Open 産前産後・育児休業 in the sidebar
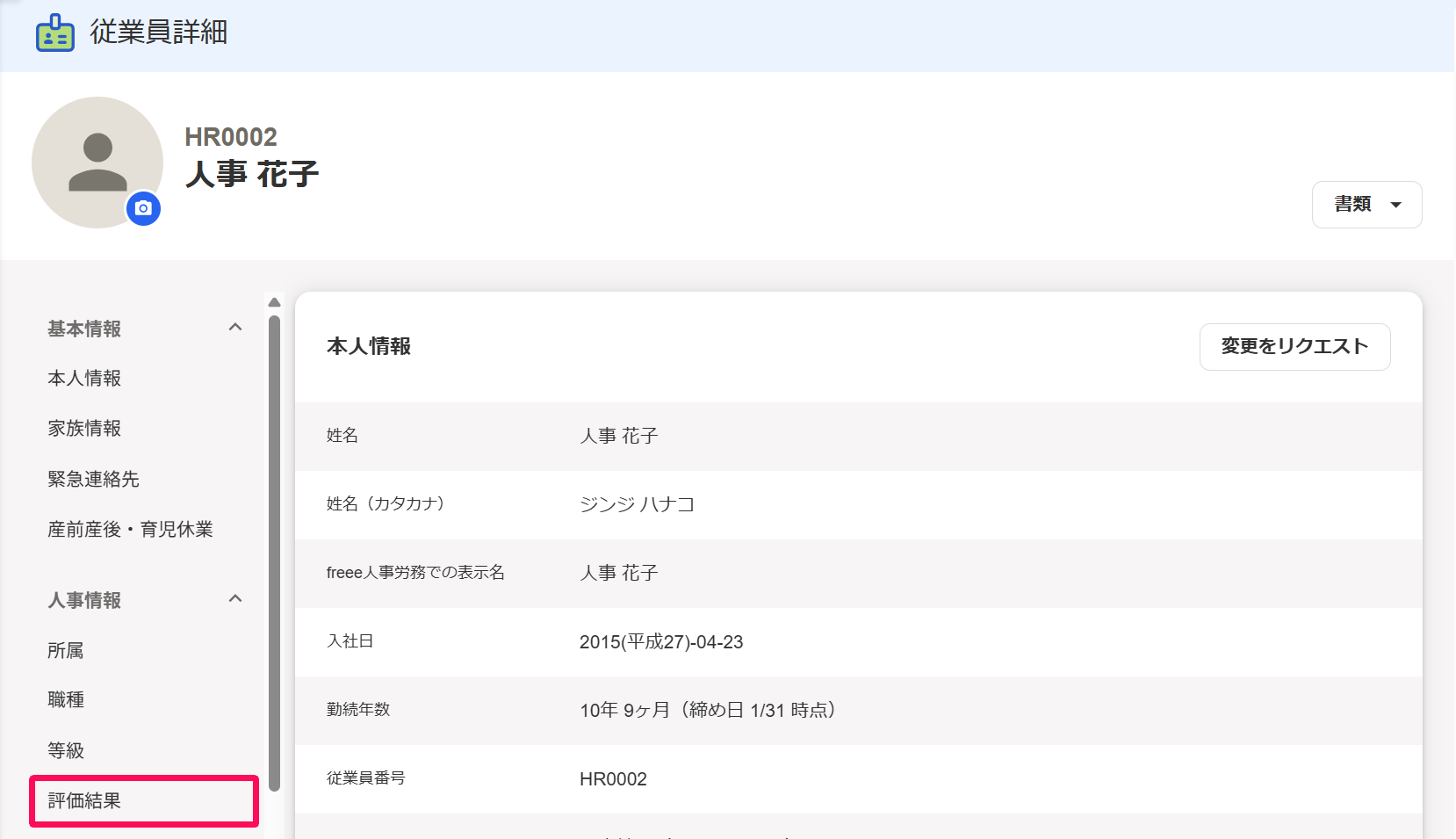Image resolution: width=1456 pixels, height=839 pixels. [x=130, y=530]
